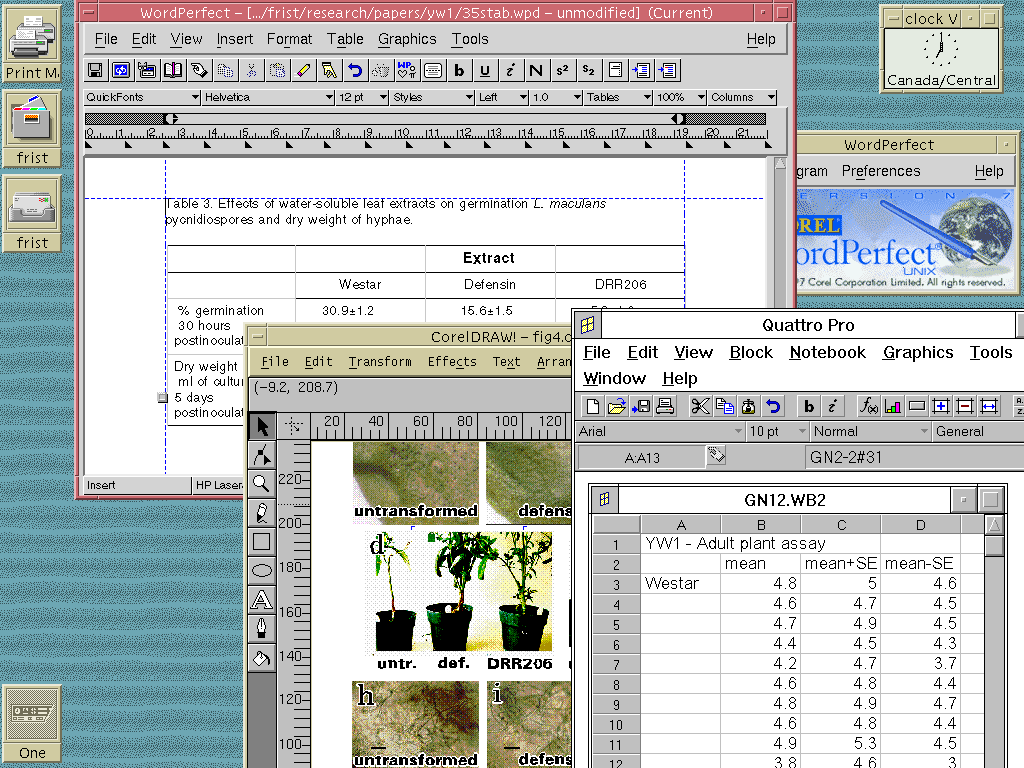Click column B header in GN12.WB2
Viewport: 1024px width, 768px height.
pyautogui.click(x=761, y=525)
